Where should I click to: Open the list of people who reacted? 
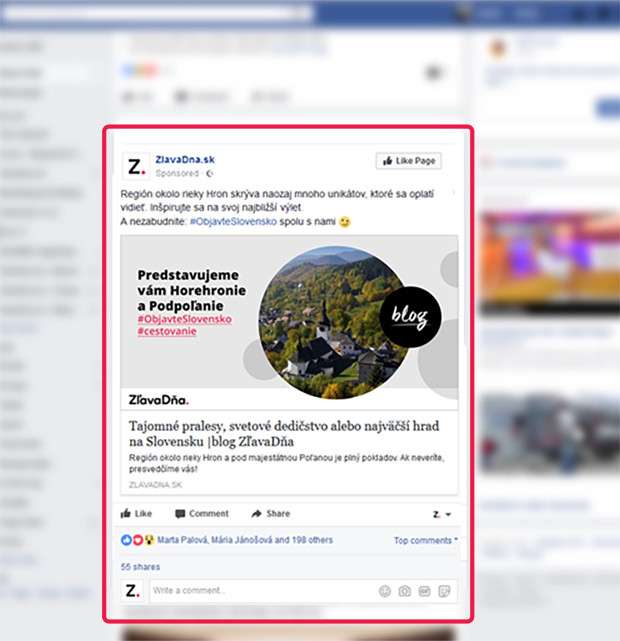(244, 540)
